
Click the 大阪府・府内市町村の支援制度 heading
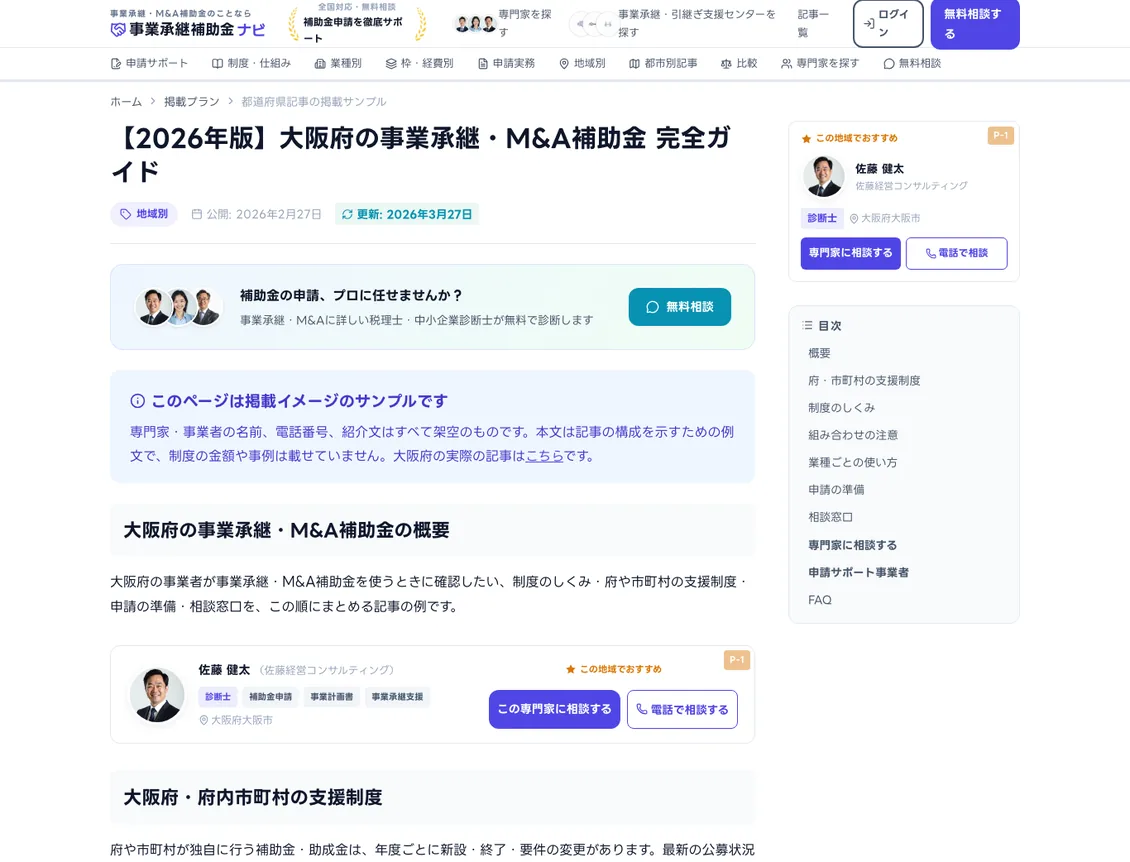(x=253, y=797)
